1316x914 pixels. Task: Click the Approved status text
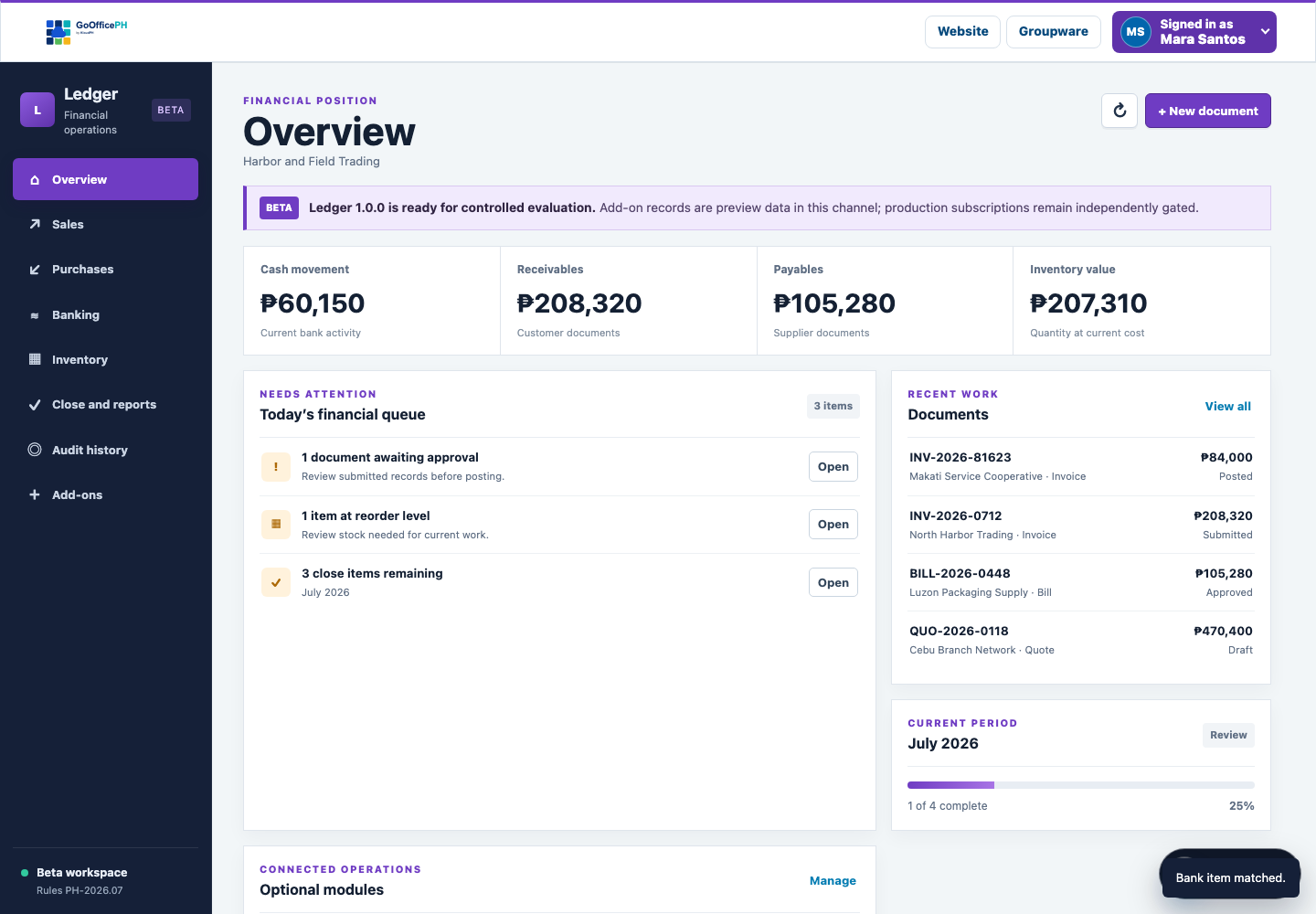[1229, 592]
